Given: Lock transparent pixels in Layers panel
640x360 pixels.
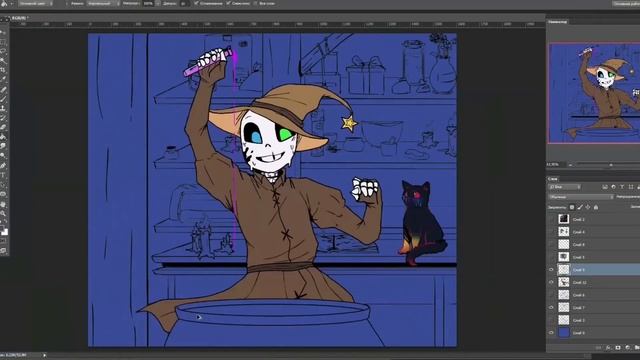Looking at the screenshot, I should (572, 207).
